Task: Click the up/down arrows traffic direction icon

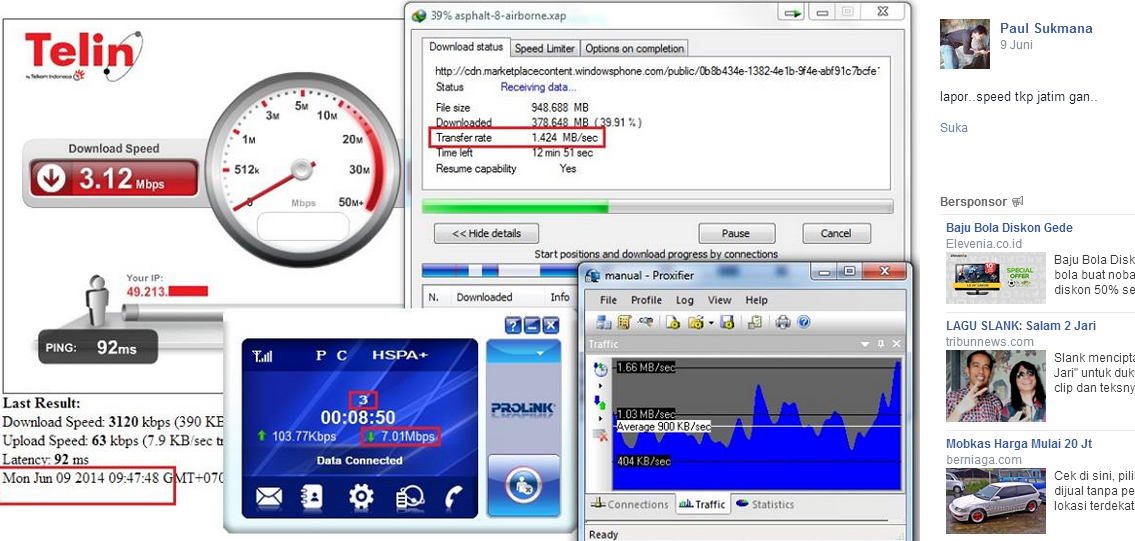Action: [600, 403]
